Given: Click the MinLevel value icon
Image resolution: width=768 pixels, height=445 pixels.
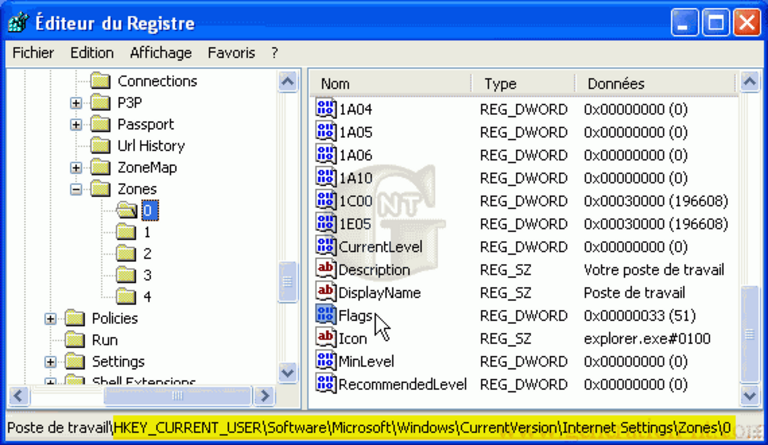Looking at the screenshot, I should (x=326, y=361).
